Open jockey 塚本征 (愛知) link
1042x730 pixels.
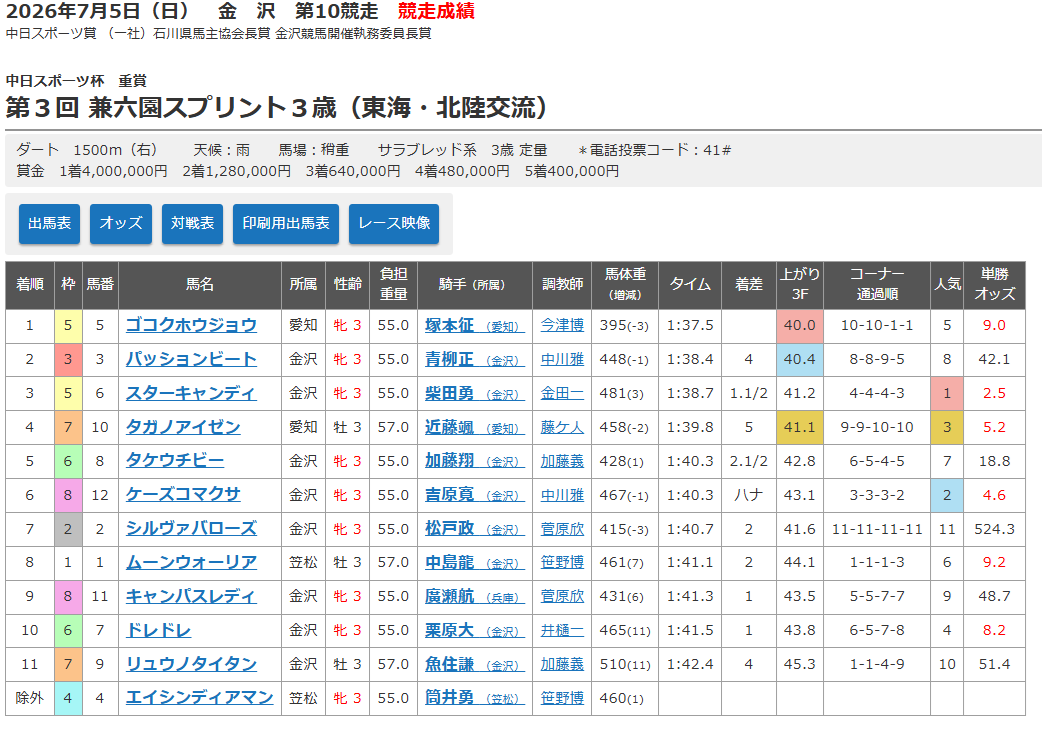(x=474, y=325)
